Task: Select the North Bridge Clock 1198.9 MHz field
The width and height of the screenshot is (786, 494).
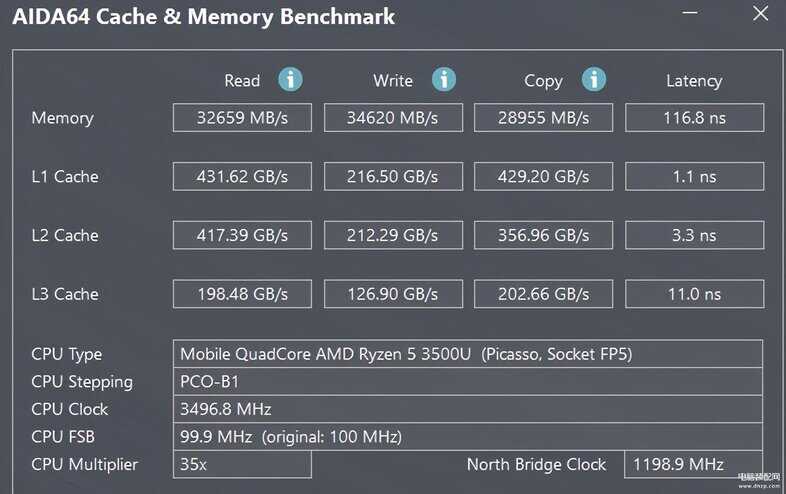Action: [x=694, y=464]
